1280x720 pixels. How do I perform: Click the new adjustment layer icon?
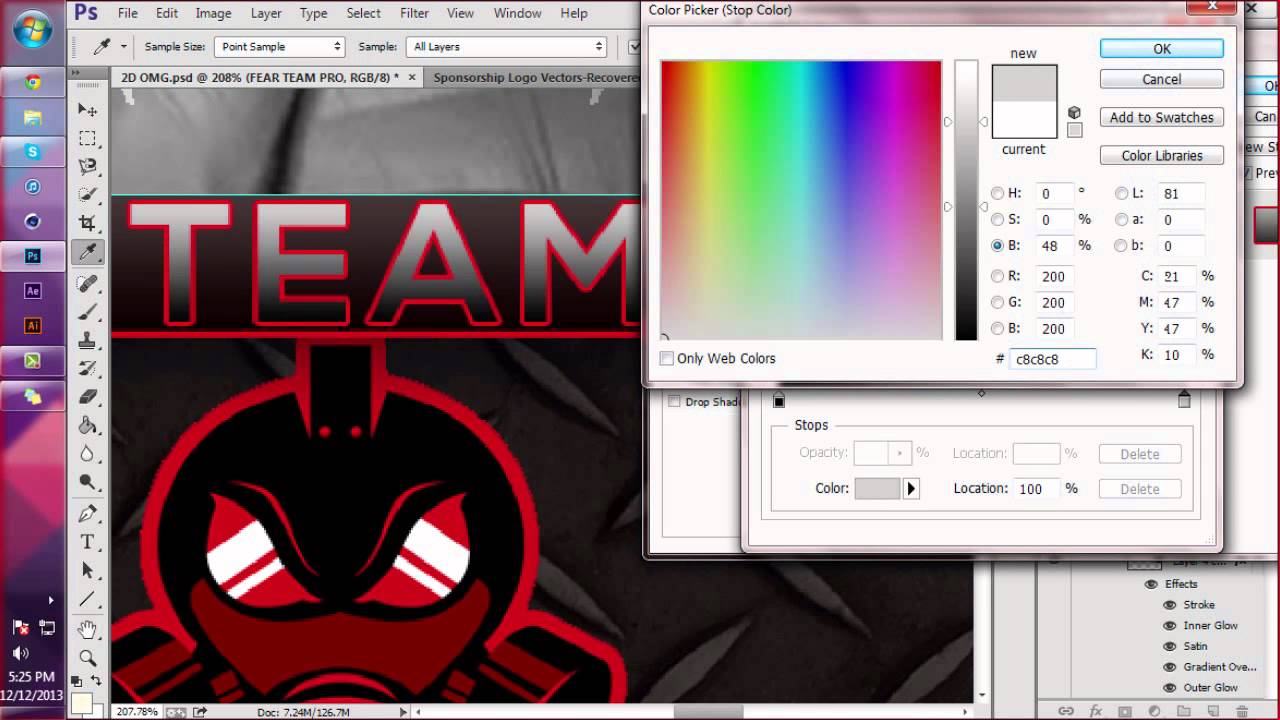tap(1154, 711)
